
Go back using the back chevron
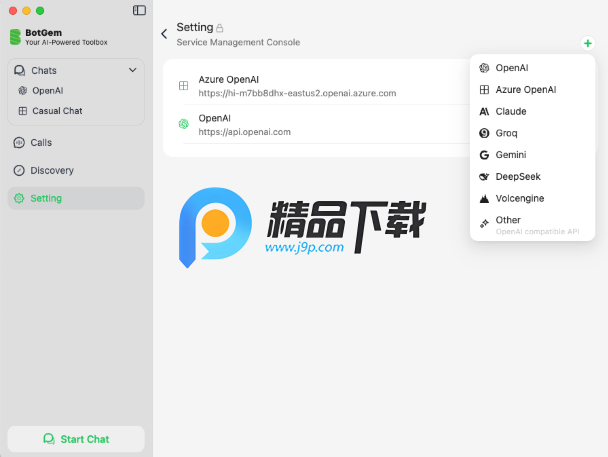coord(164,34)
